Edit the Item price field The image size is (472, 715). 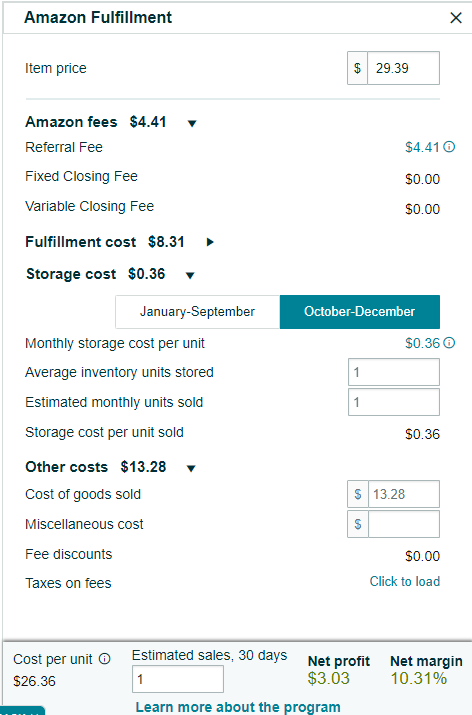pyautogui.click(x=403, y=68)
